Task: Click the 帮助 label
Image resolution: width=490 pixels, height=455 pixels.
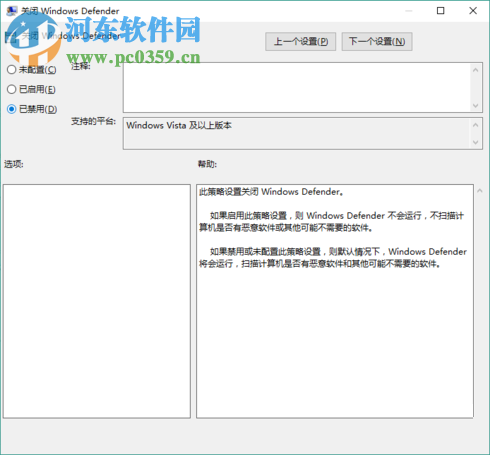Action: (x=207, y=164)
